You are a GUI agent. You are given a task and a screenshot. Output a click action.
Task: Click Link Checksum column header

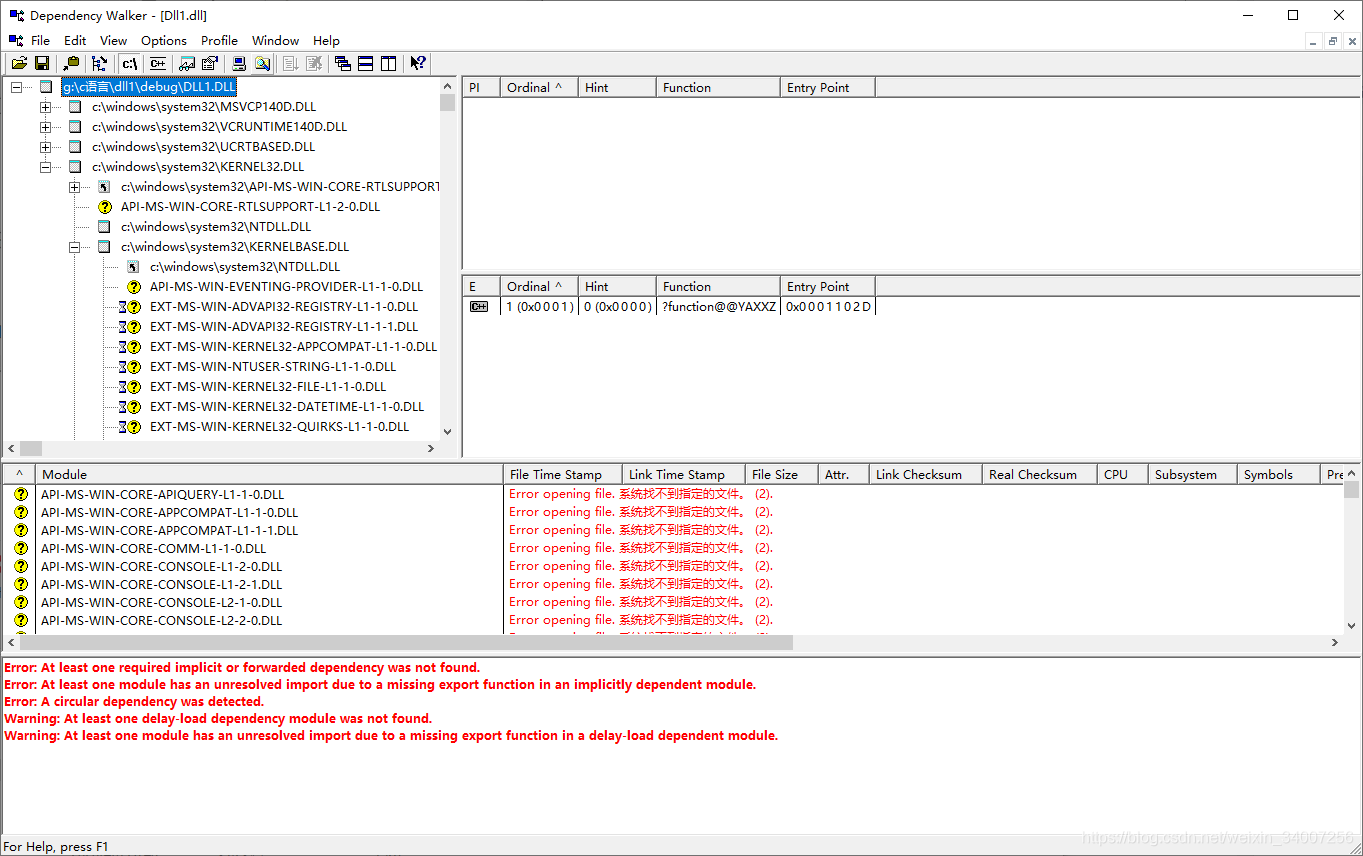tap(926, 474)
